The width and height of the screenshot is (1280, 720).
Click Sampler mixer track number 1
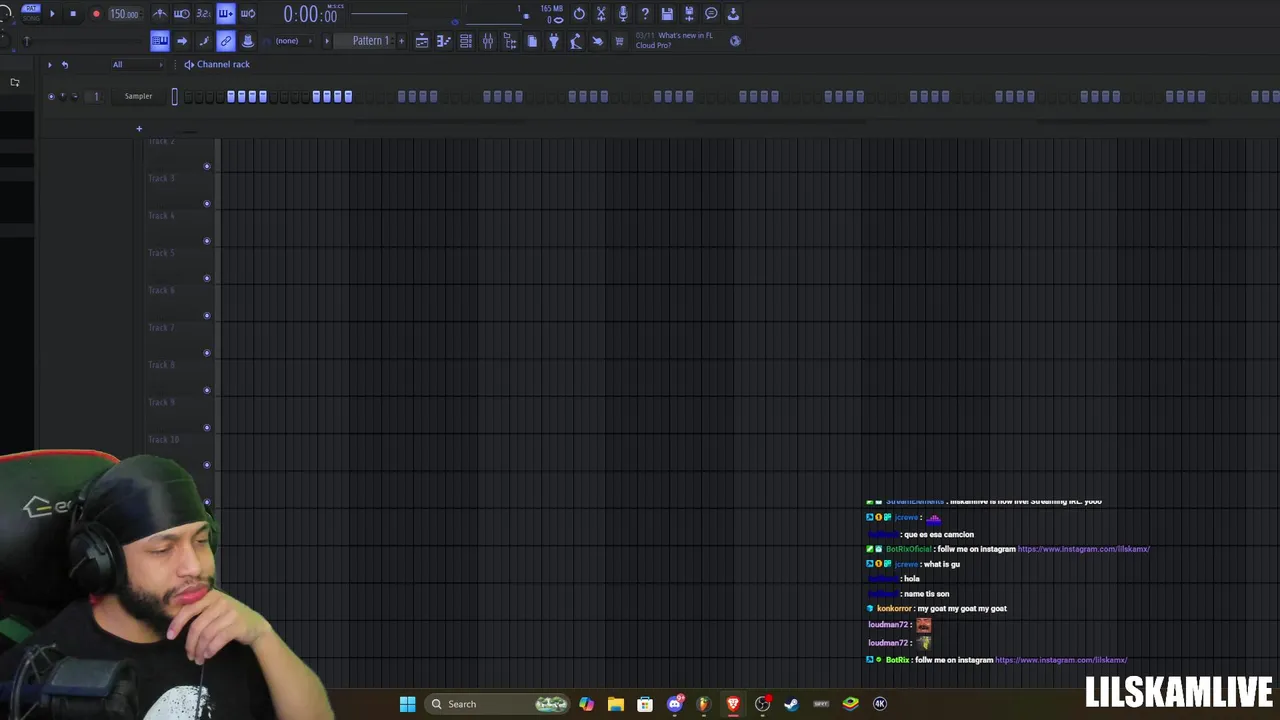coord(96,96)
